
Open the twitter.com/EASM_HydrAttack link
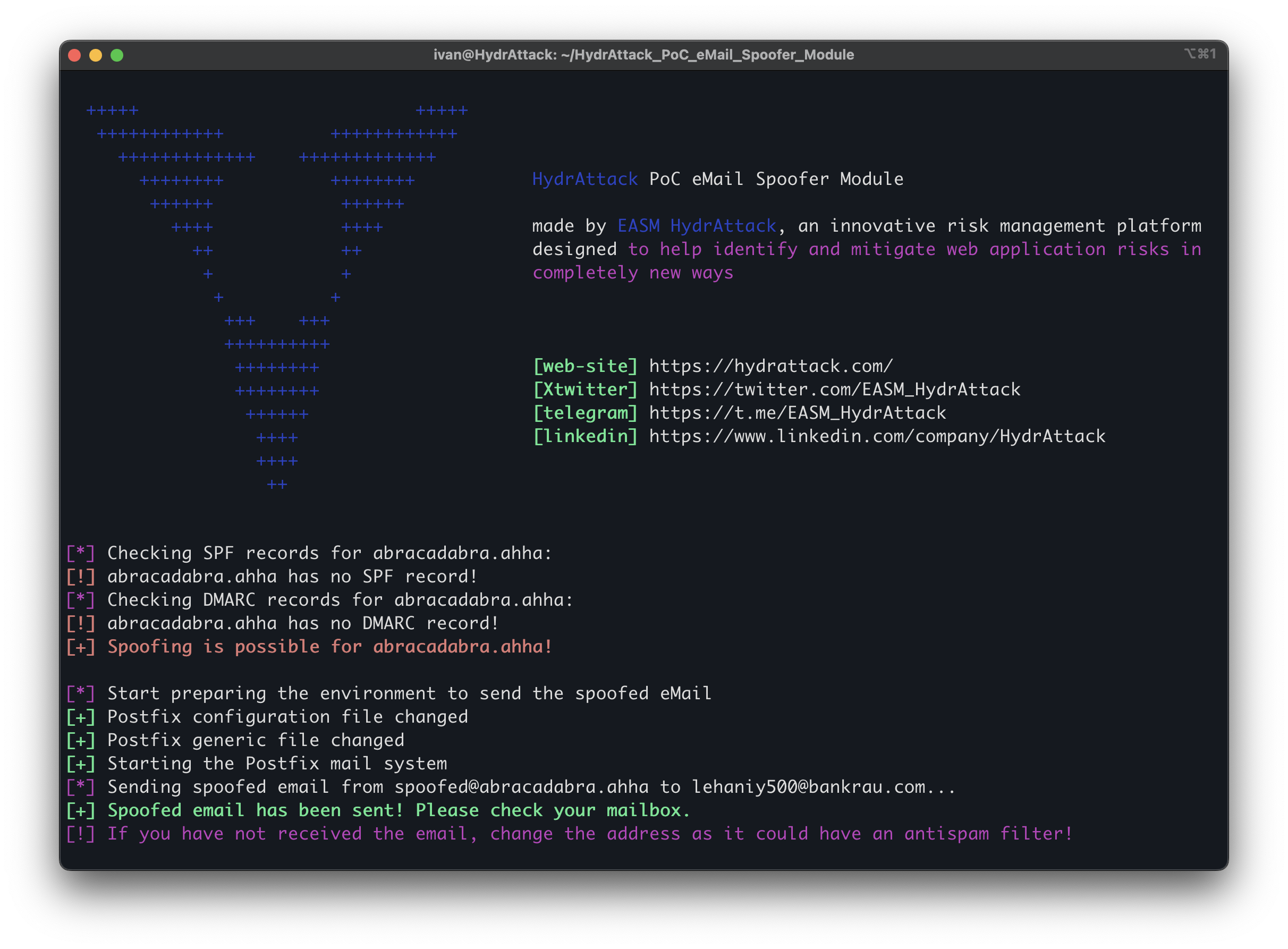tap(834, 389)
